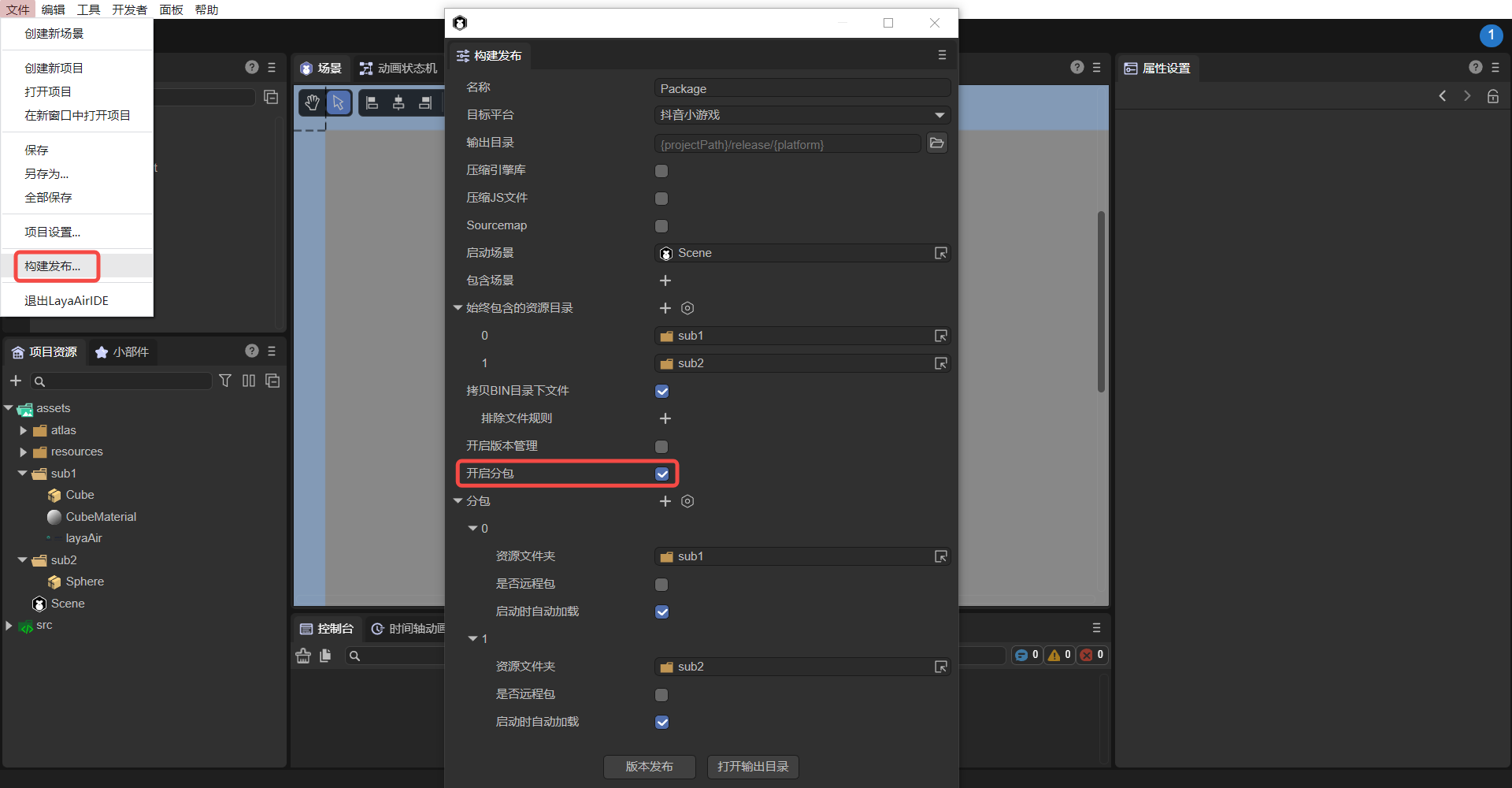Clear the console with the trash icon
The height and width of the screenshot is (788, 1512).
pos(303,656)
